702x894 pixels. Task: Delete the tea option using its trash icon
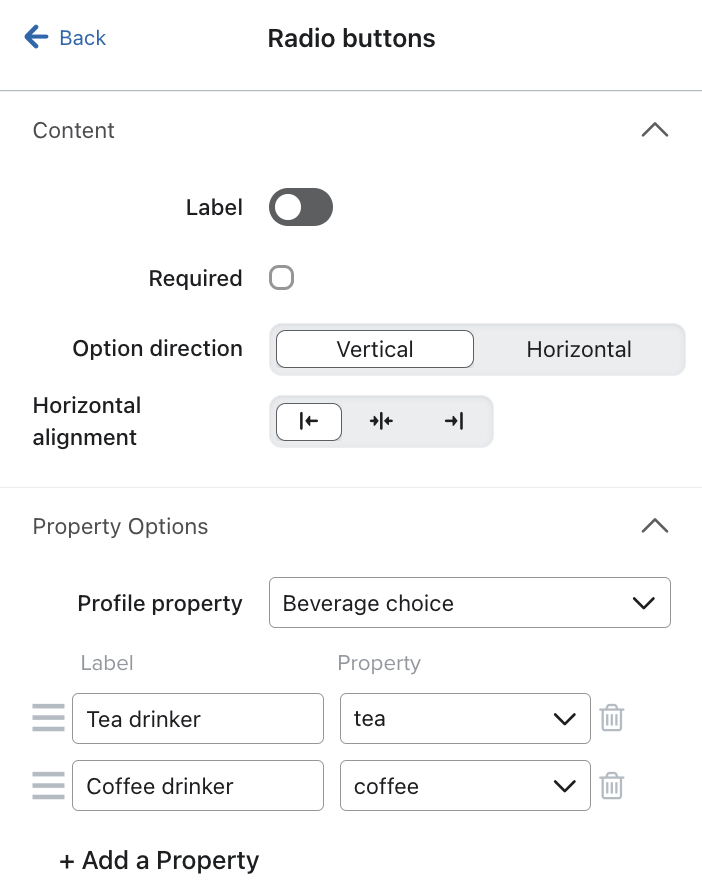pos(612,718)
